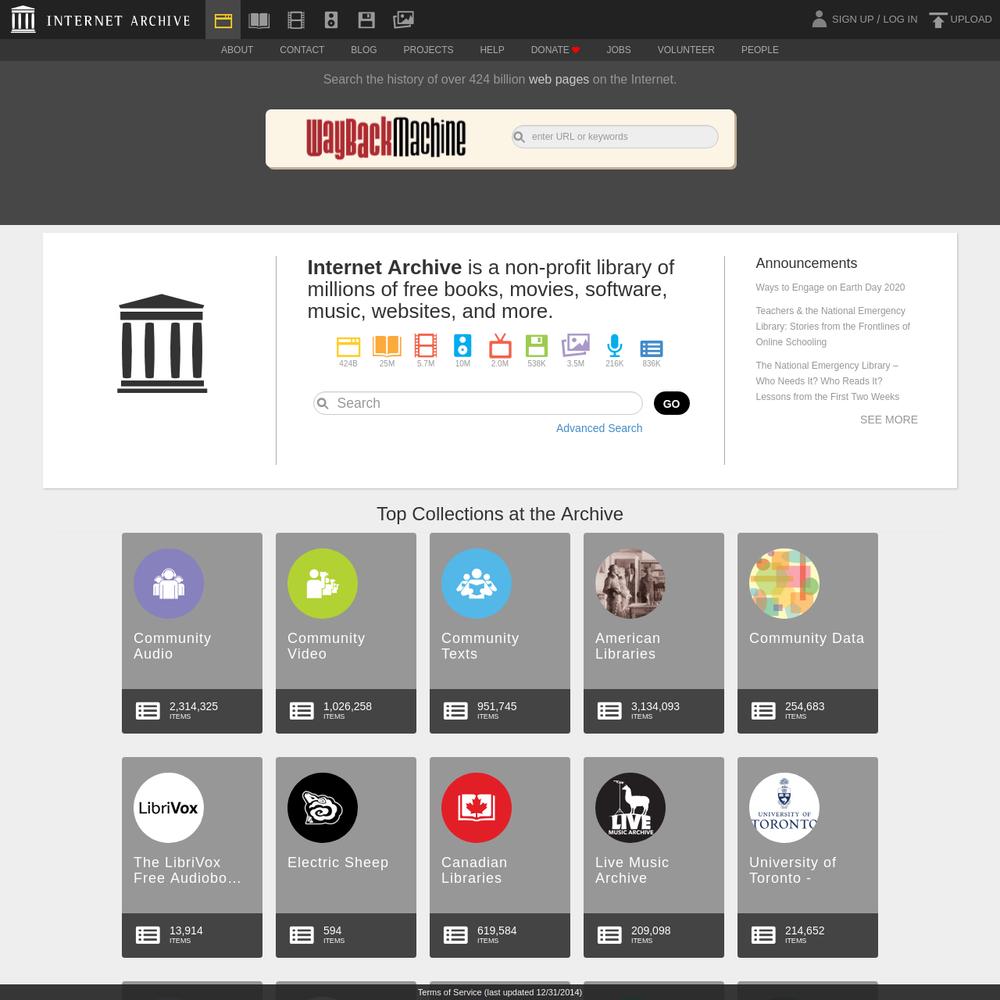Click the 'web pages' link in the tagline
Viewport: 1000px width, 1000px height.
559,80
